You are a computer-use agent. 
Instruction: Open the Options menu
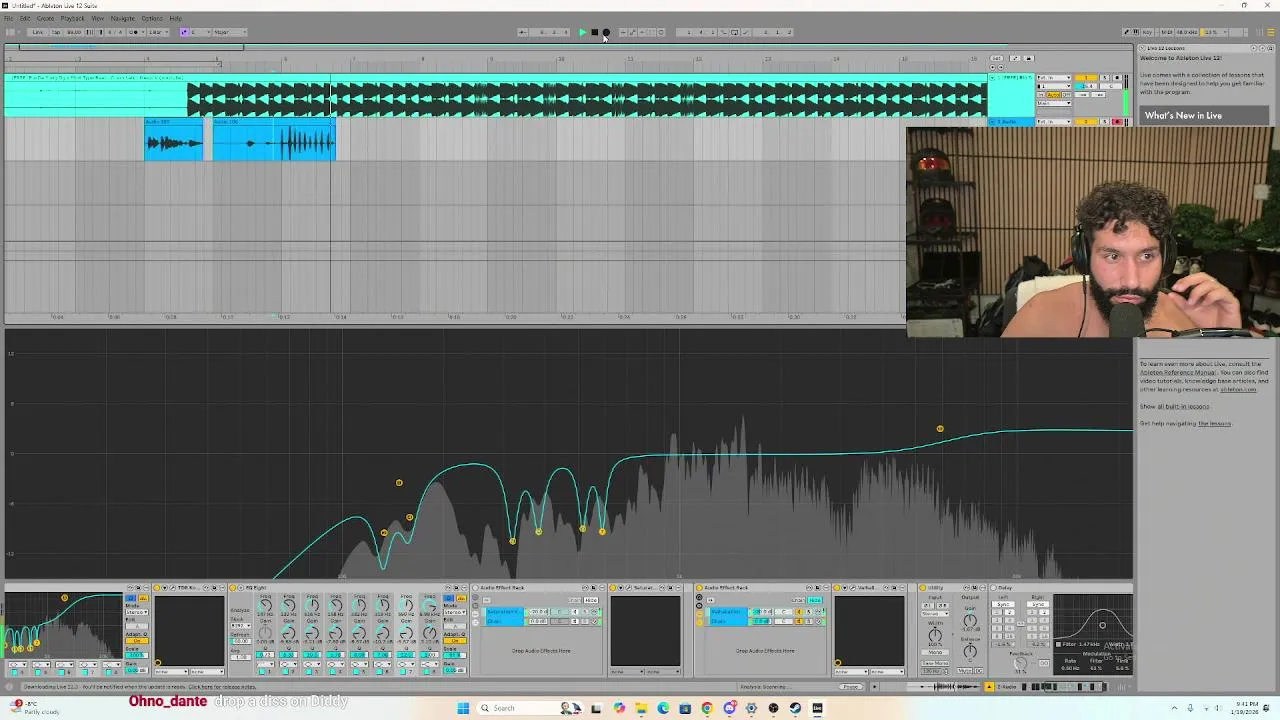[151, 18]
